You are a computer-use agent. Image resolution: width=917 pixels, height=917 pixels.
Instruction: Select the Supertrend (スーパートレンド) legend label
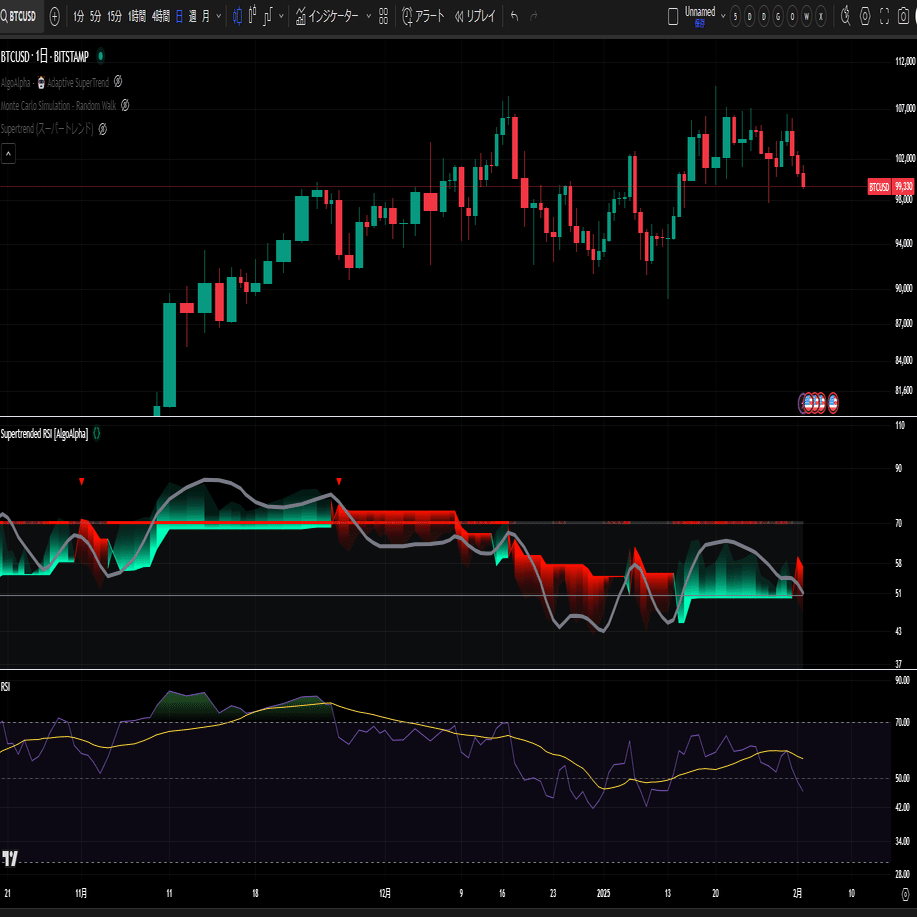[47, 129]
